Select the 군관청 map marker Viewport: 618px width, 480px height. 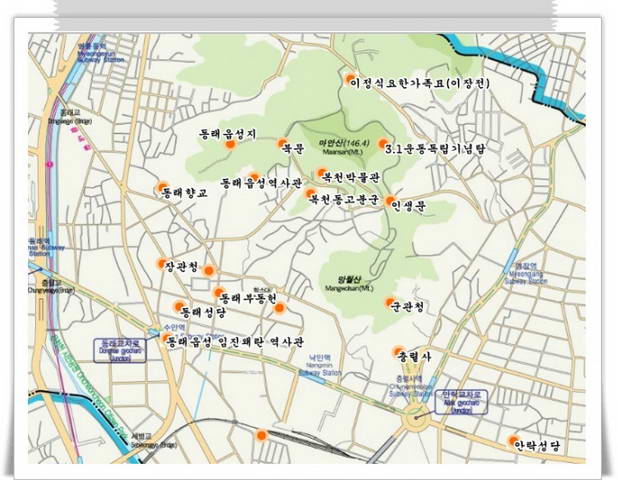coord(389,301)
